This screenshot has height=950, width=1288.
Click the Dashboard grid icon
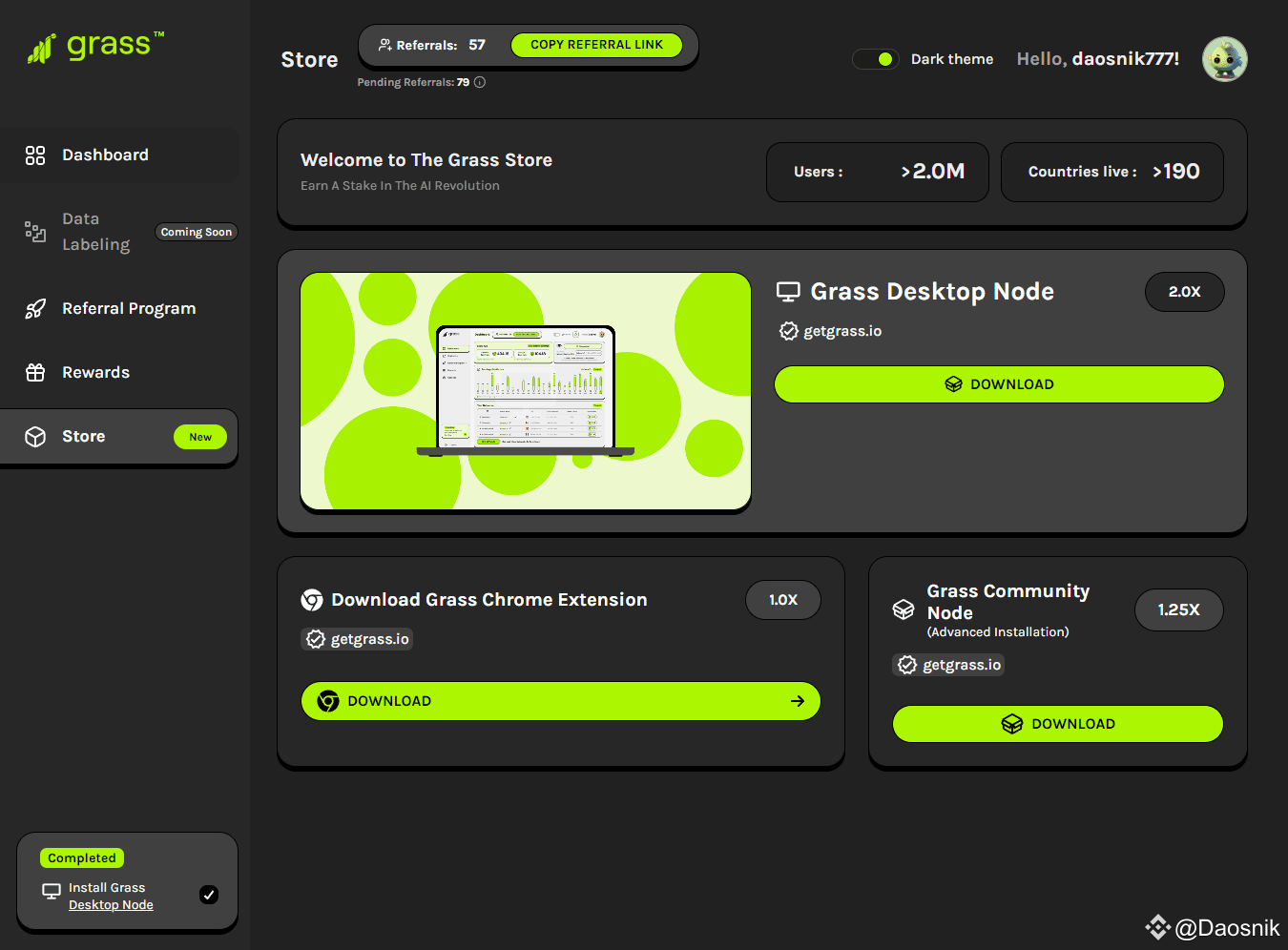35,155
